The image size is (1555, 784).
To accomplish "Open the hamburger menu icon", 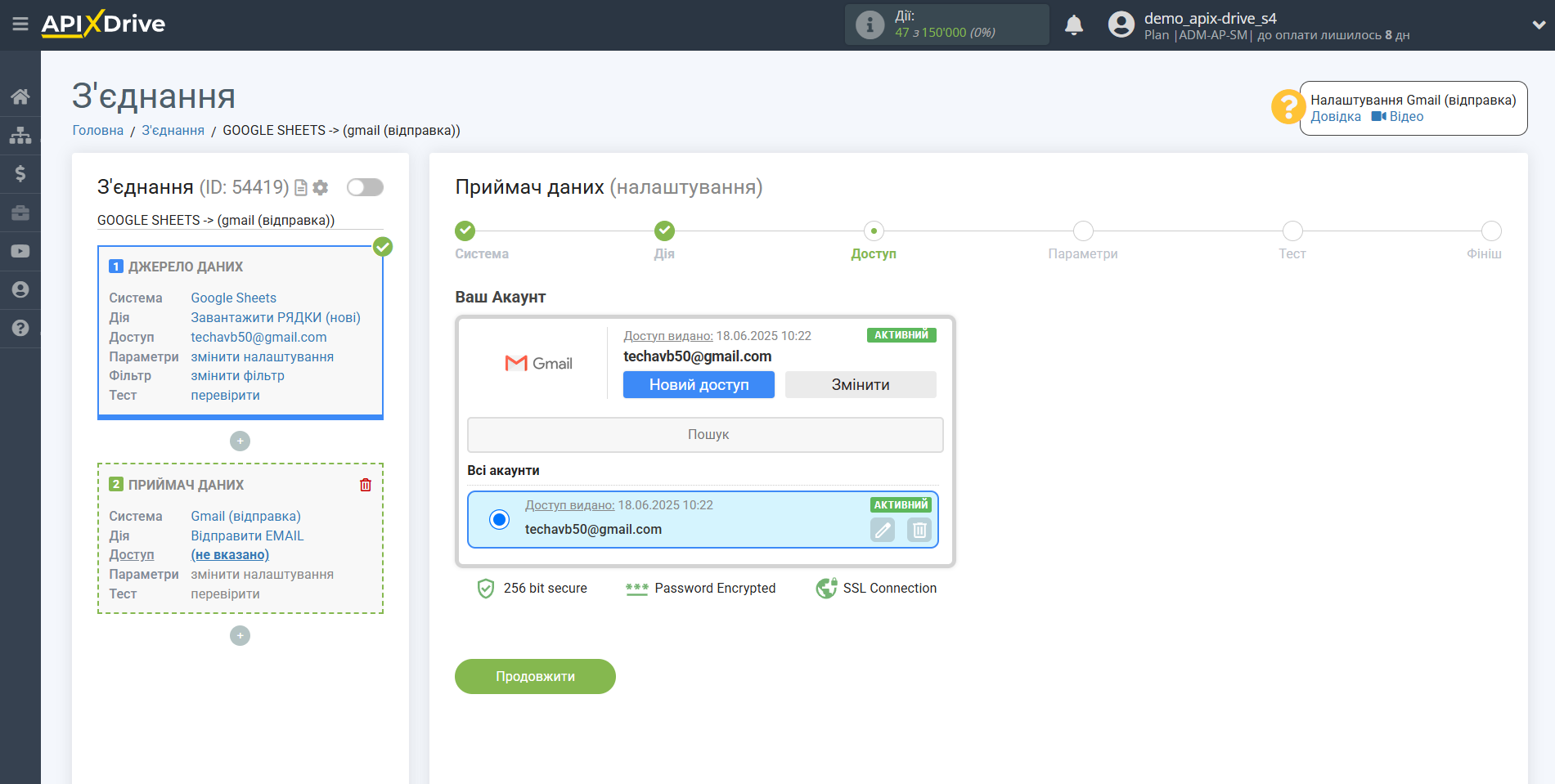I will pos(20,25).
